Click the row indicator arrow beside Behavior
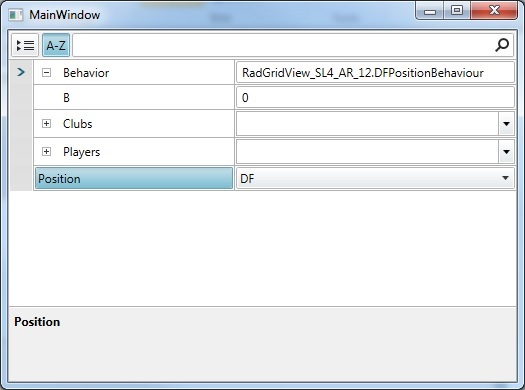 21,72
